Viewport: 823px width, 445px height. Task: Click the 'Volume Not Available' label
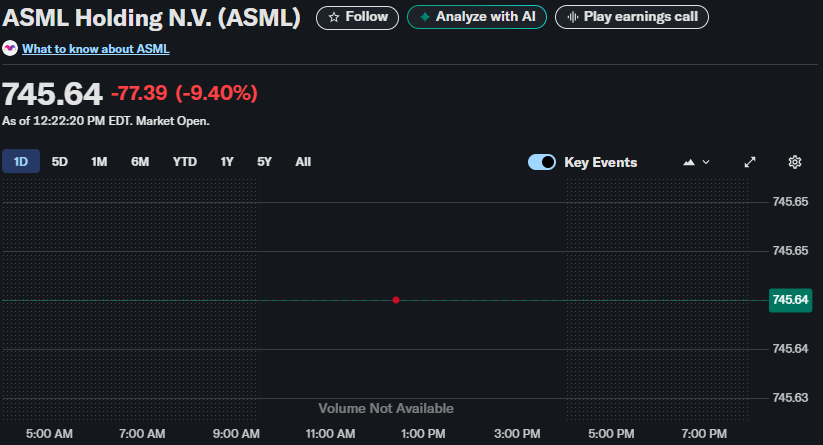pos(386,408)
